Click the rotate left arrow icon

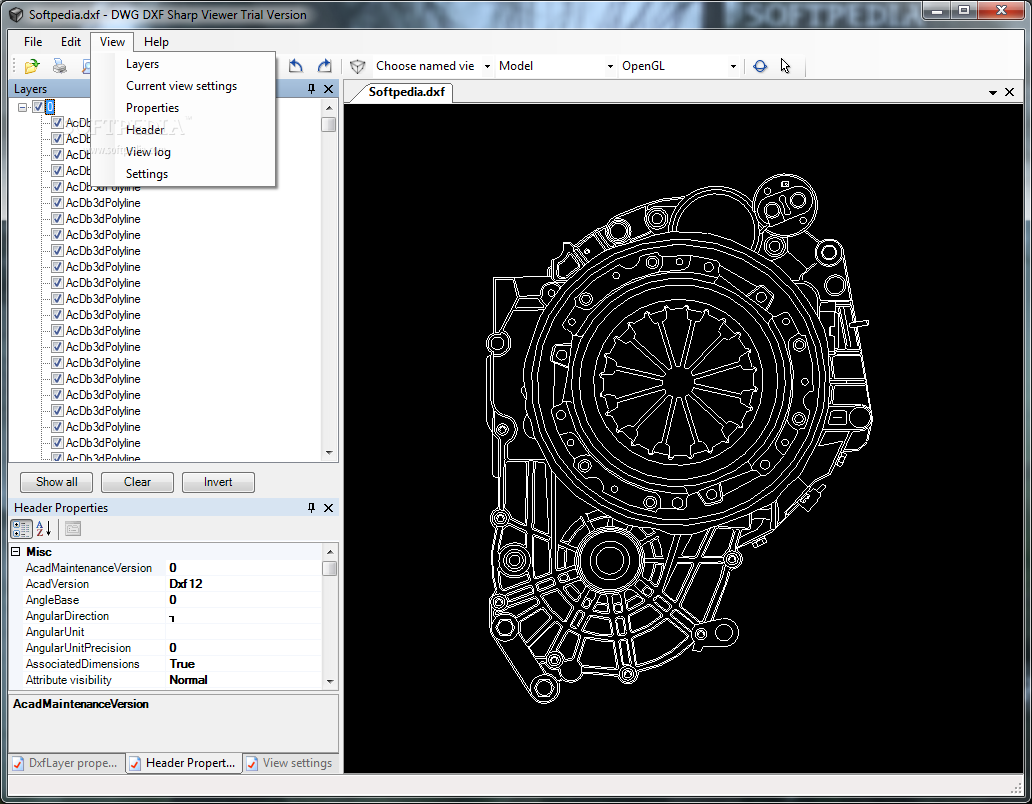(x=295, y=66)
